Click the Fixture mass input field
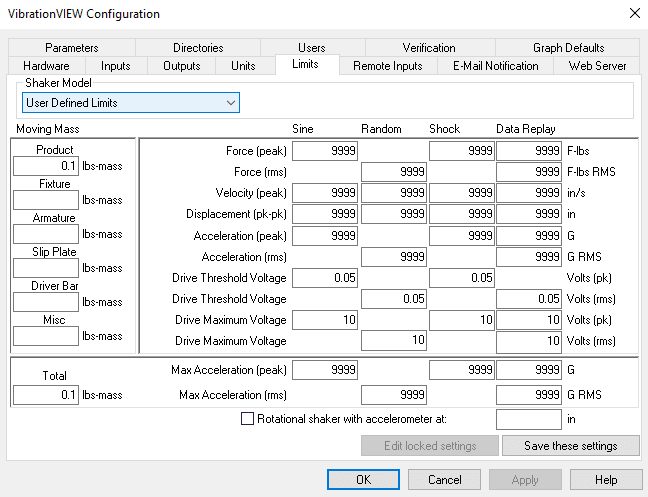 (46, 200)
